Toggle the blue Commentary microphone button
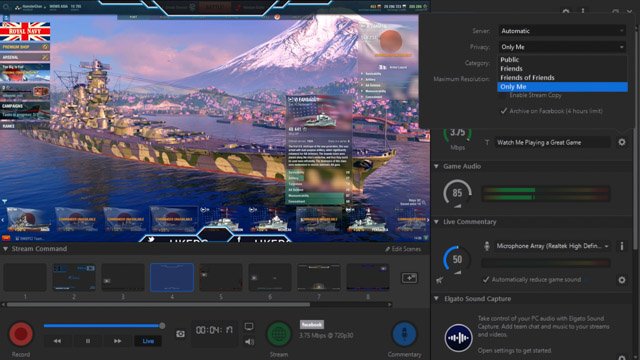 coord(404,333)
